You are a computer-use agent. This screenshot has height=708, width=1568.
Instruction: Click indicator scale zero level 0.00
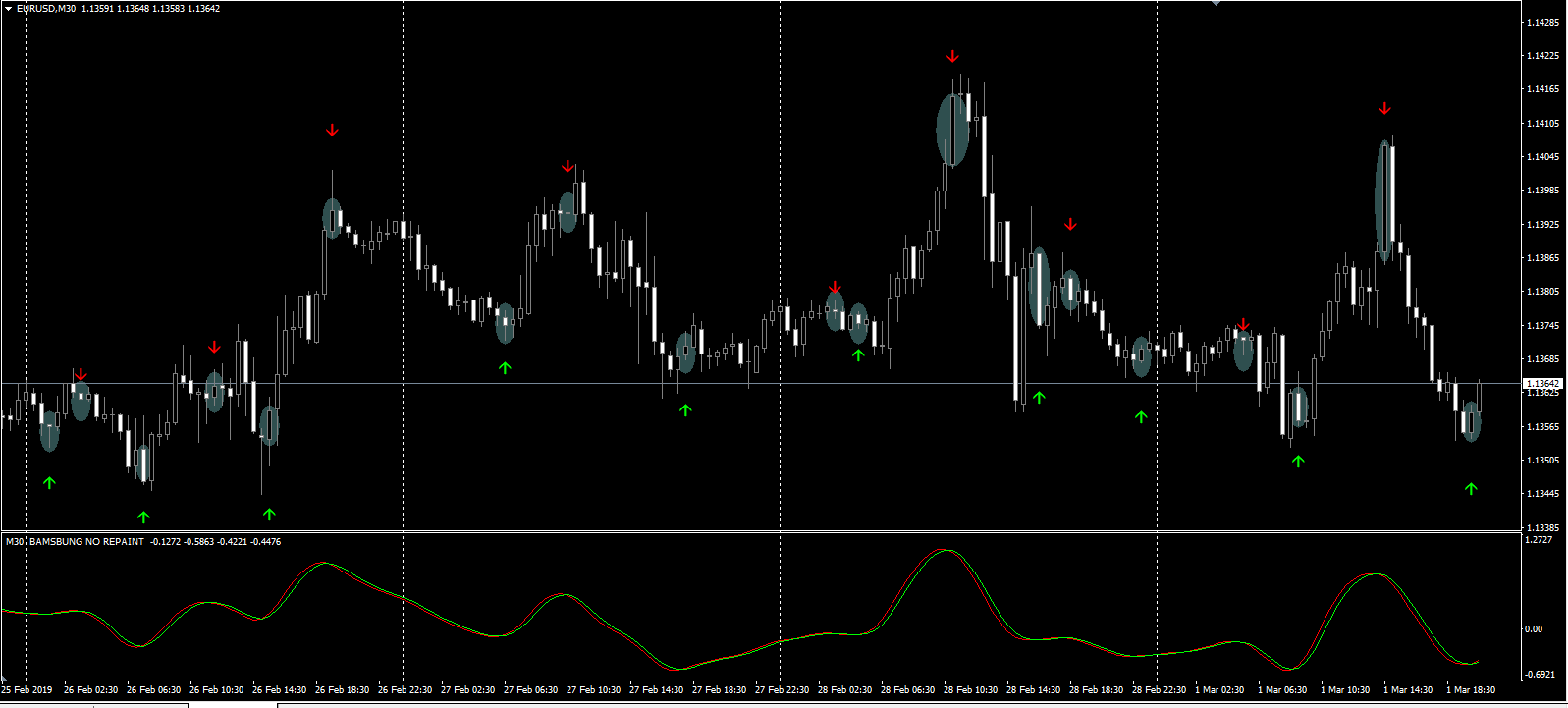coord(1534,629)
